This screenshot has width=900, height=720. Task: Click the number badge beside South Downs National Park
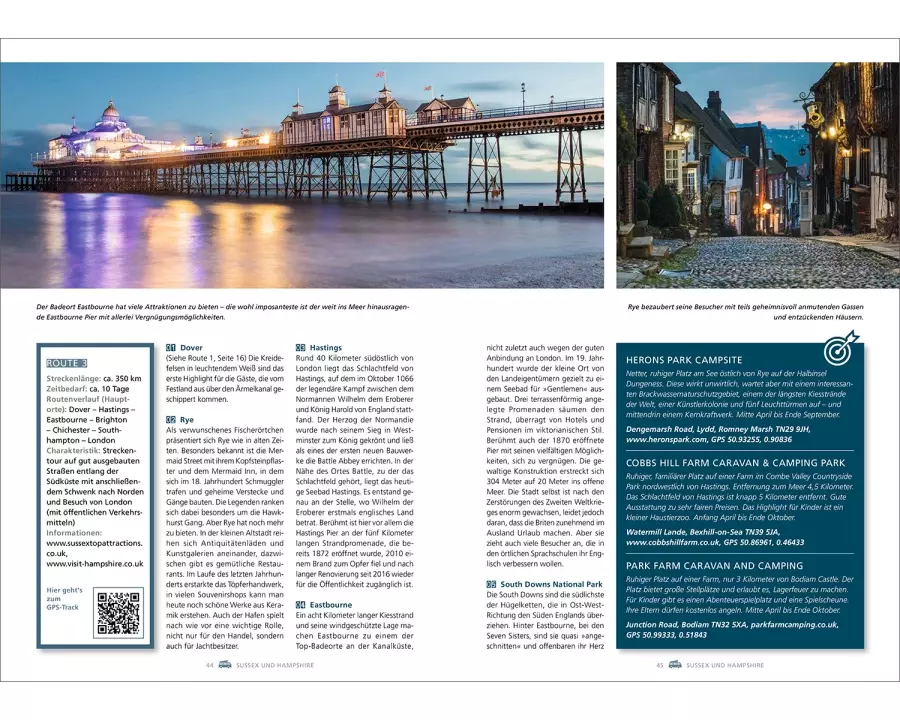click(x=491, y=584)
